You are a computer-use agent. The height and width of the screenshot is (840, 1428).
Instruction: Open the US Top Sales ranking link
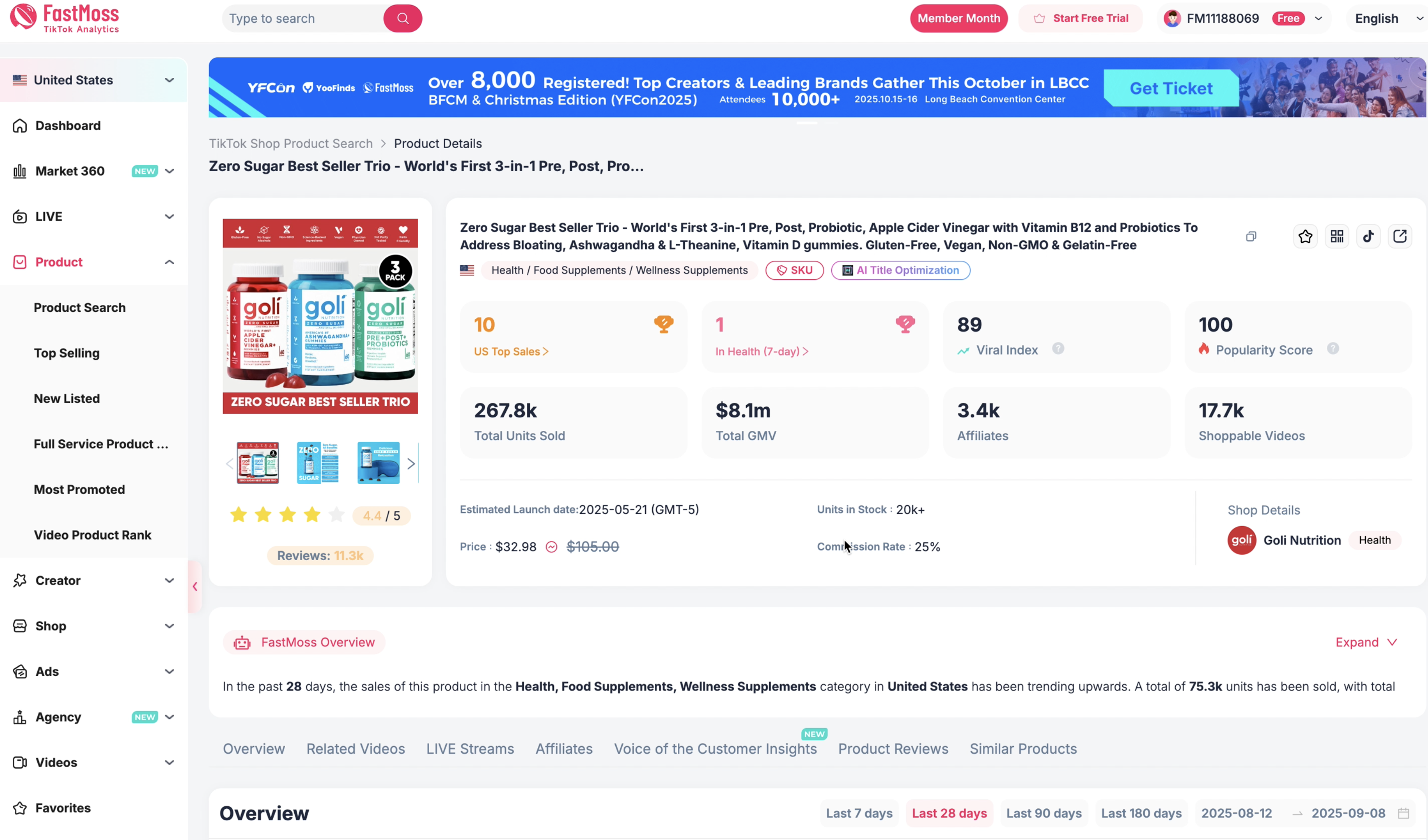pyautogui.click(x=511, y=351)
